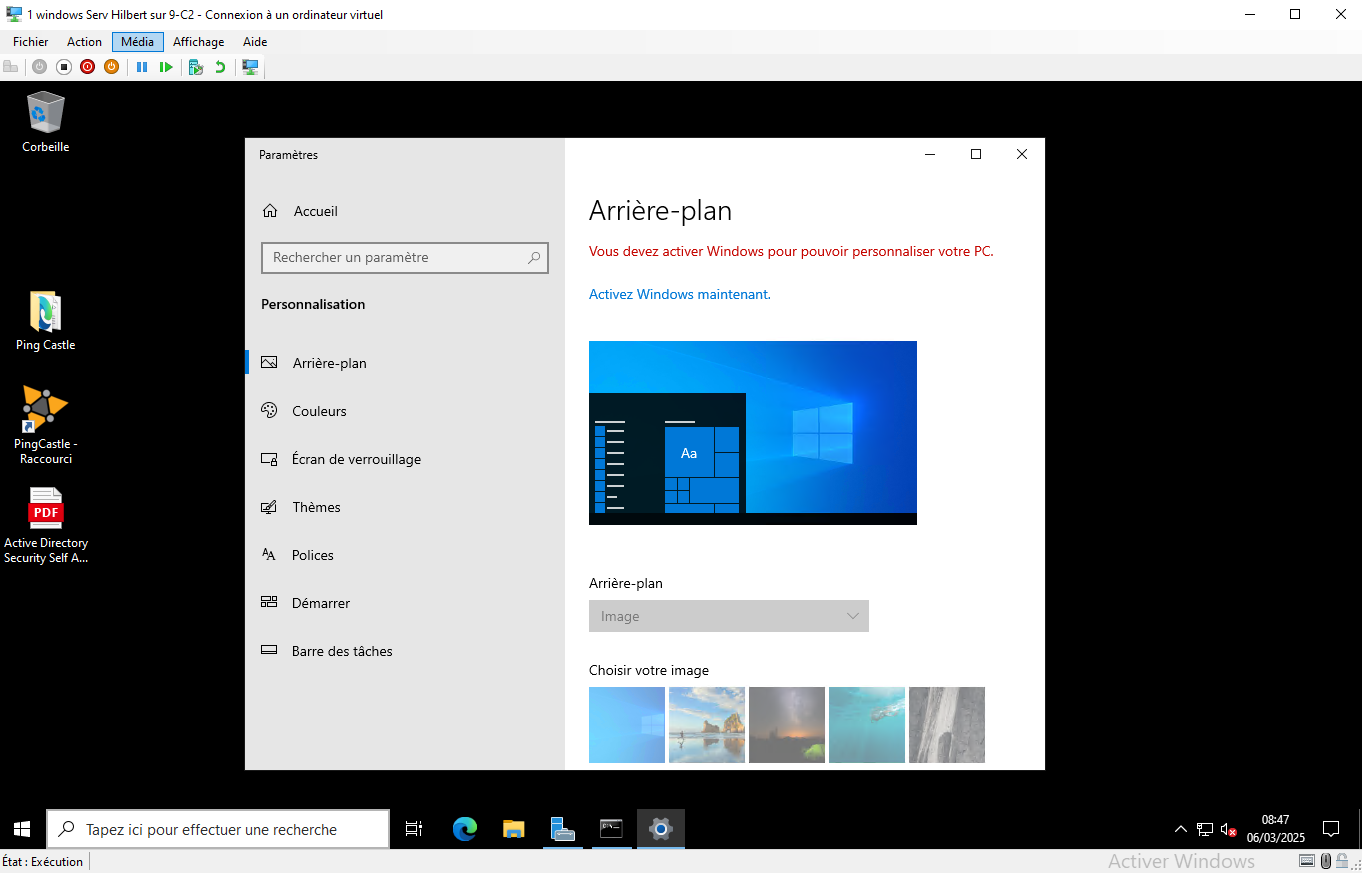This screenshot has height=873, width=1362.
Task: Open Microsoft Edge from the taskbar
Action: click(x=465, y=829)
